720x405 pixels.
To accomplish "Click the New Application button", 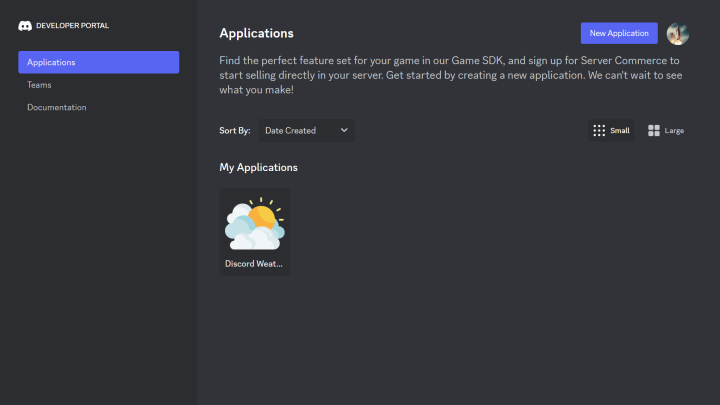I will (619, 33).
